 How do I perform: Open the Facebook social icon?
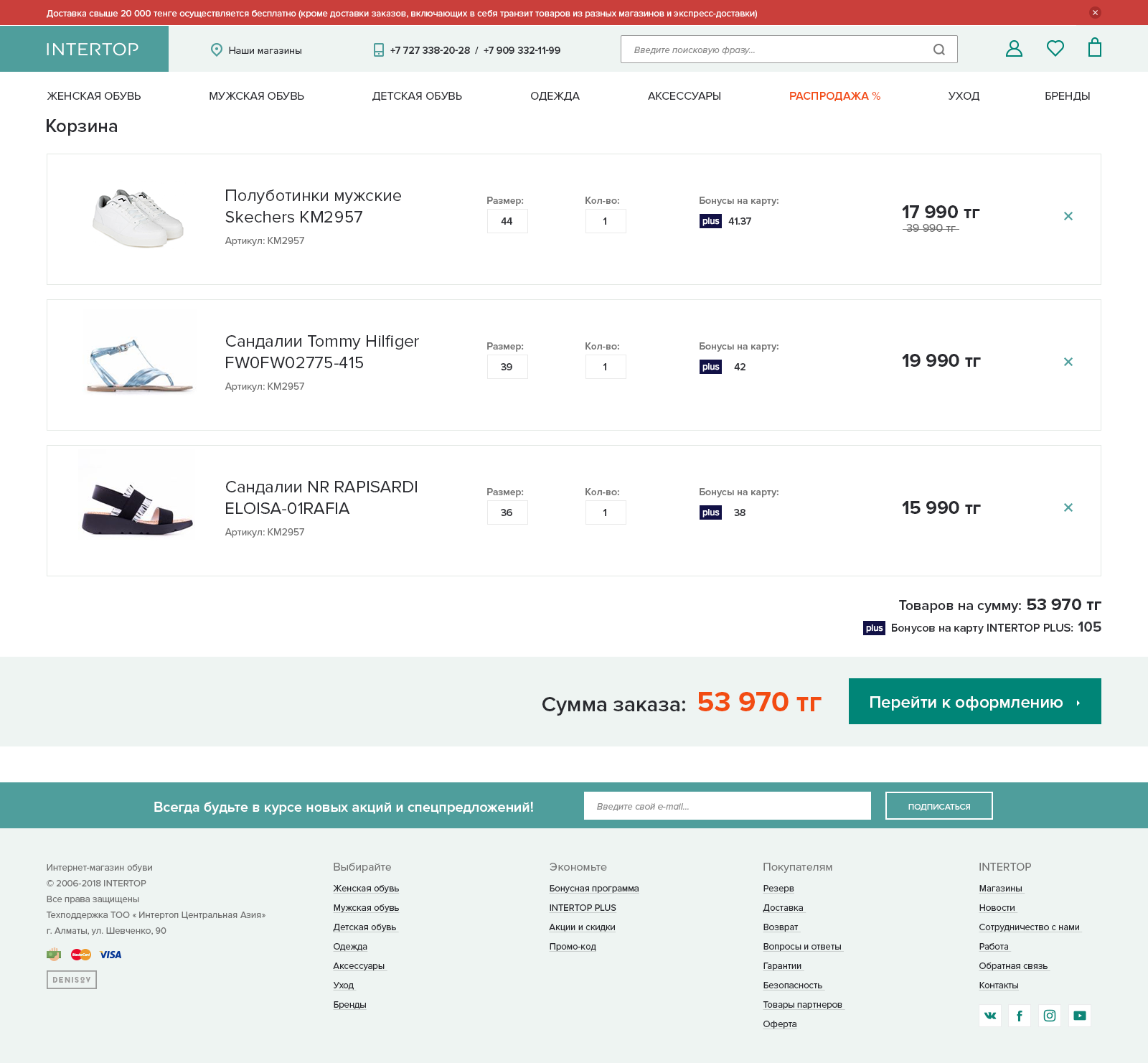click(x=1020, y=1016)
